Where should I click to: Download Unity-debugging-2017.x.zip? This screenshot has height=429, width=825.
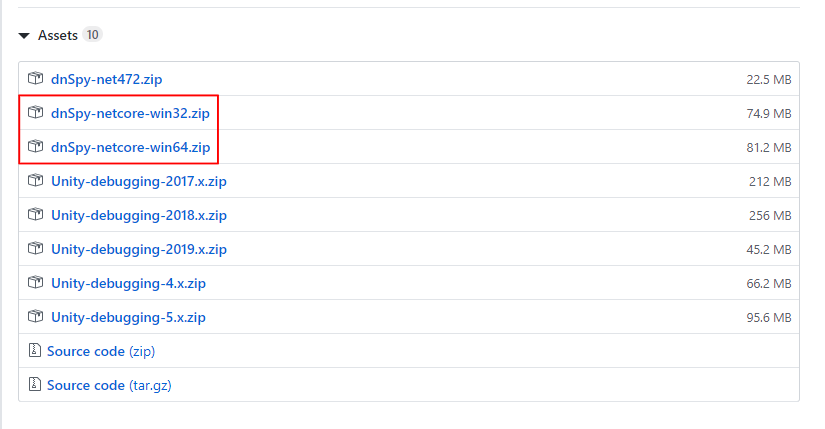[x=139, y=182]
